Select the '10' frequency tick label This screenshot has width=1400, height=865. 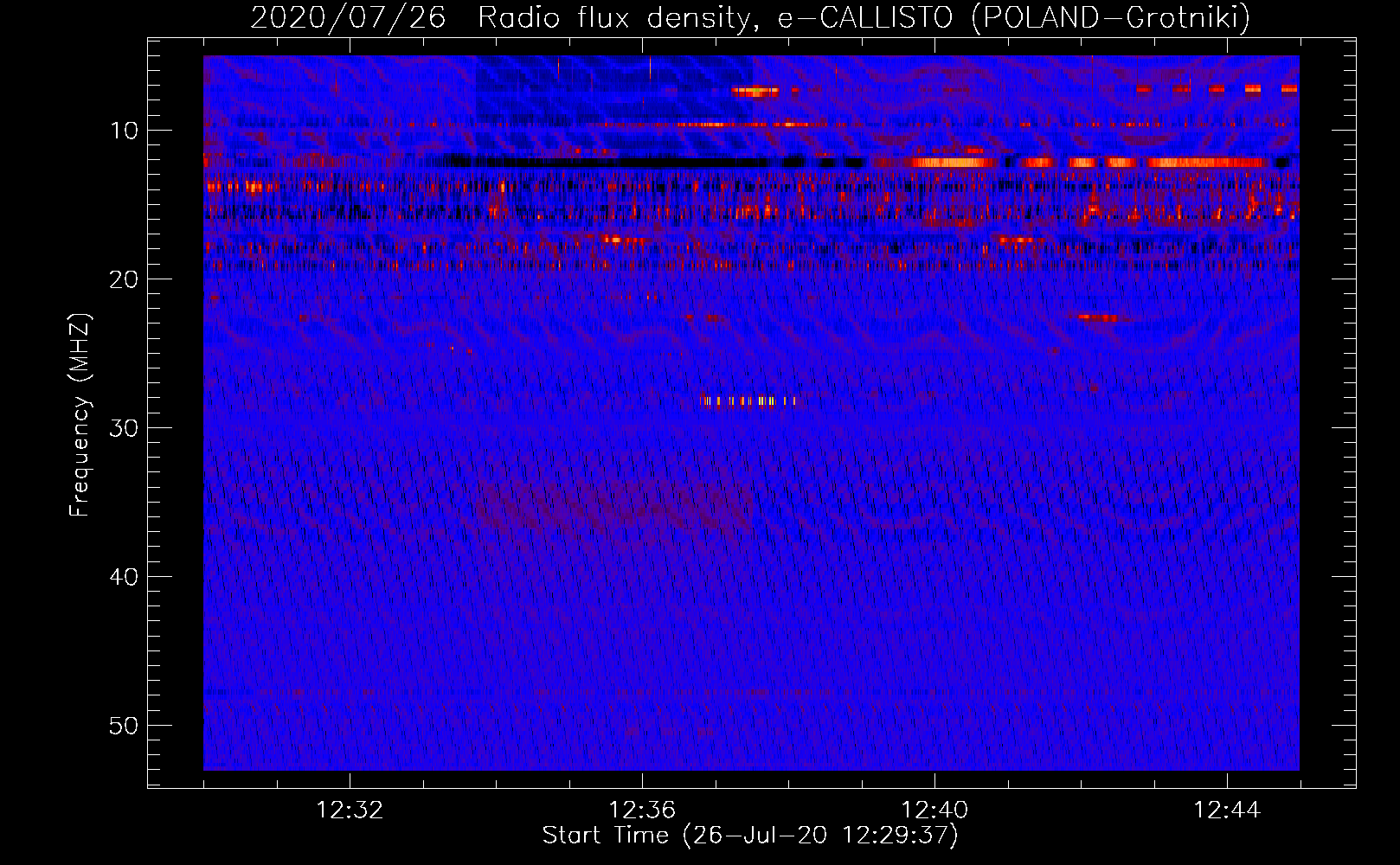[x=125, y=131]
